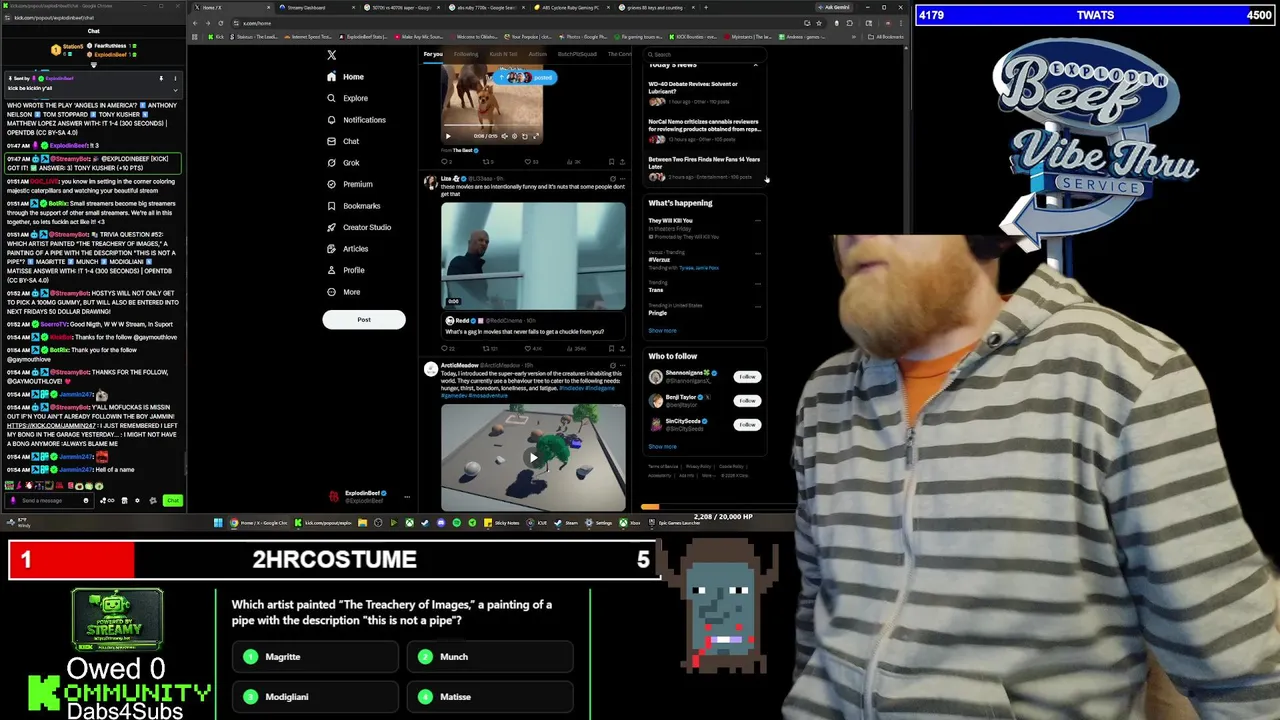The height and width of the screenshot is (720, 1280).
Task: Bookmark Liza's post about funny movies
Action: pyautogui.click(x=611, y=348)
